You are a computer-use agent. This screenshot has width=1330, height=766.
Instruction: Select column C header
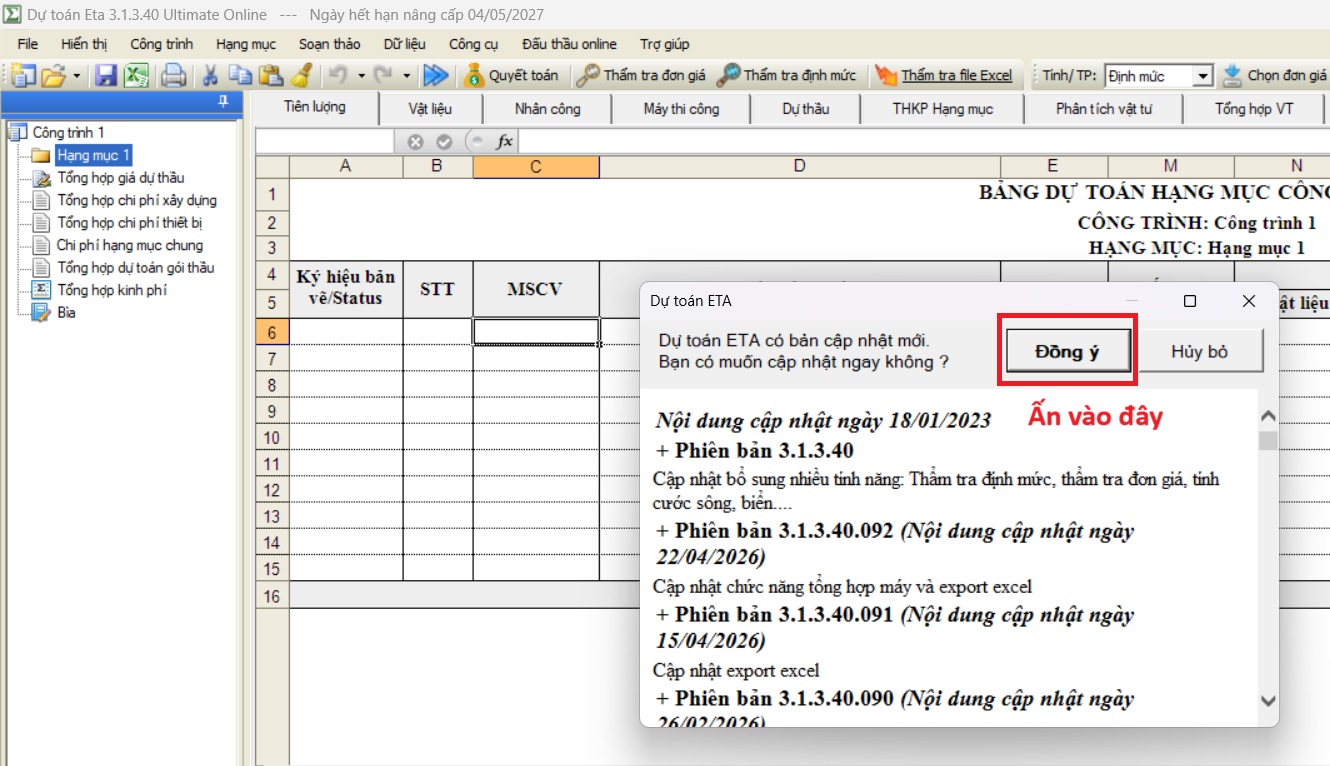pos(536,167)
